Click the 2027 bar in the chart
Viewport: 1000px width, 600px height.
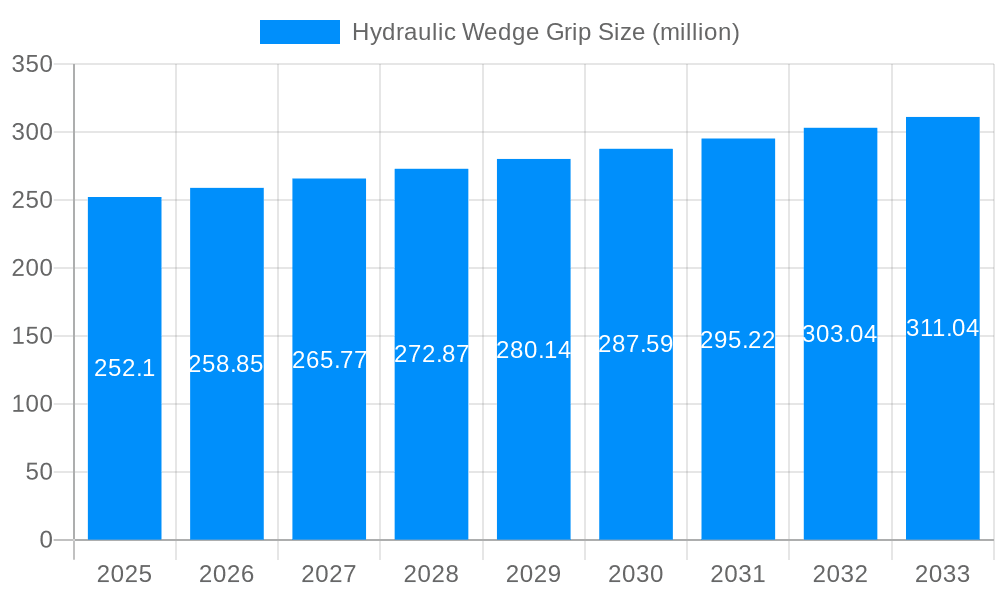pos(329,360)
